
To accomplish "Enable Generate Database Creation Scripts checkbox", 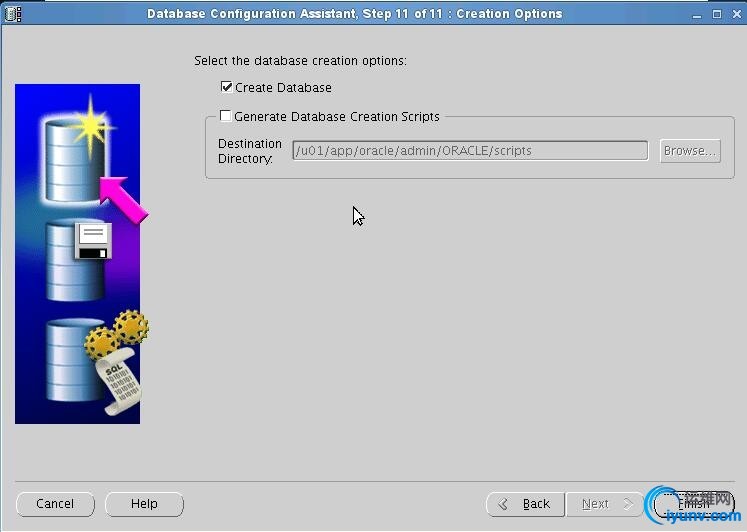I will [x=225, y=116].
